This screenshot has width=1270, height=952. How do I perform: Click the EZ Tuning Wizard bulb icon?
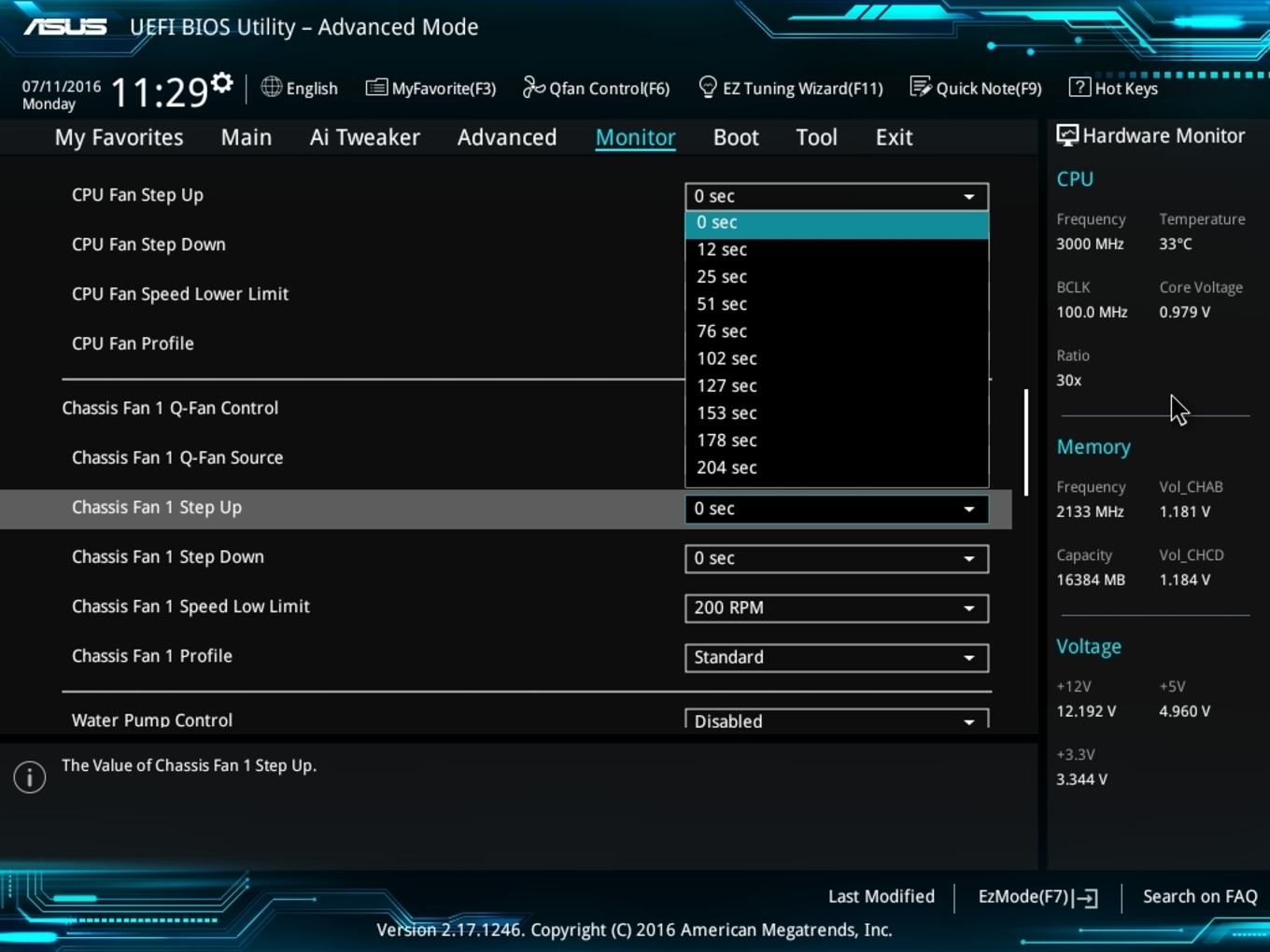coord(708,87)
